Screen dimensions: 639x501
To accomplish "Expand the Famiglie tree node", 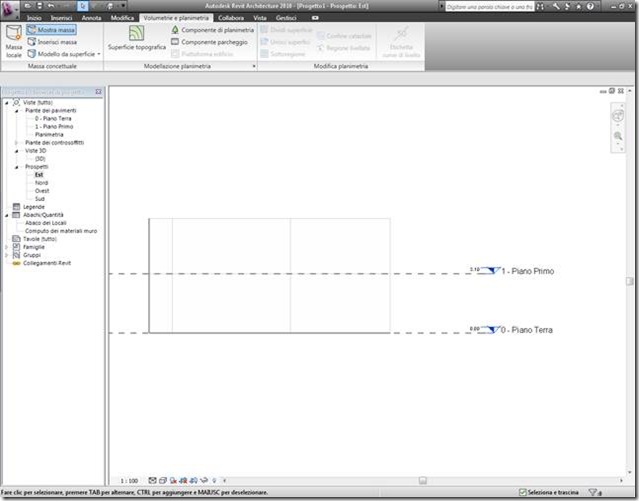I will pyautogui.click(x=7, y=247).
